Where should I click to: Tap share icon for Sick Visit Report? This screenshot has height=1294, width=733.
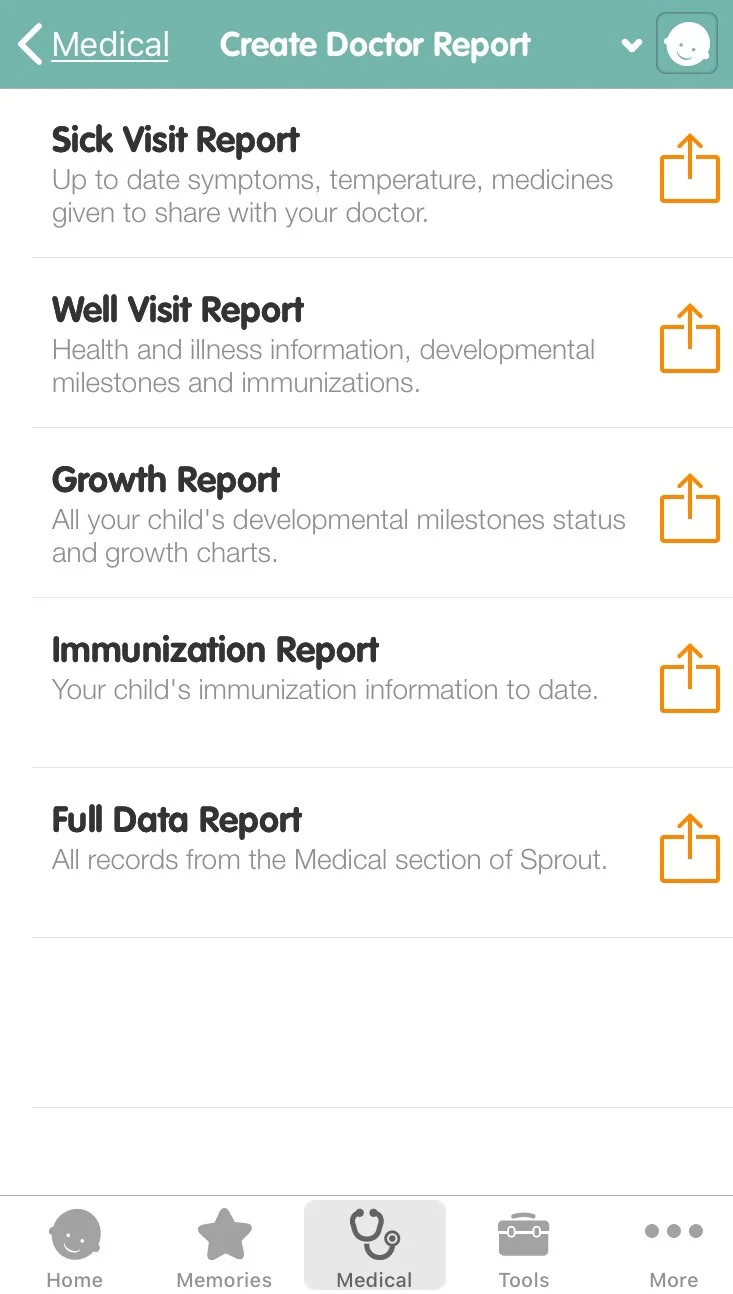690,169
